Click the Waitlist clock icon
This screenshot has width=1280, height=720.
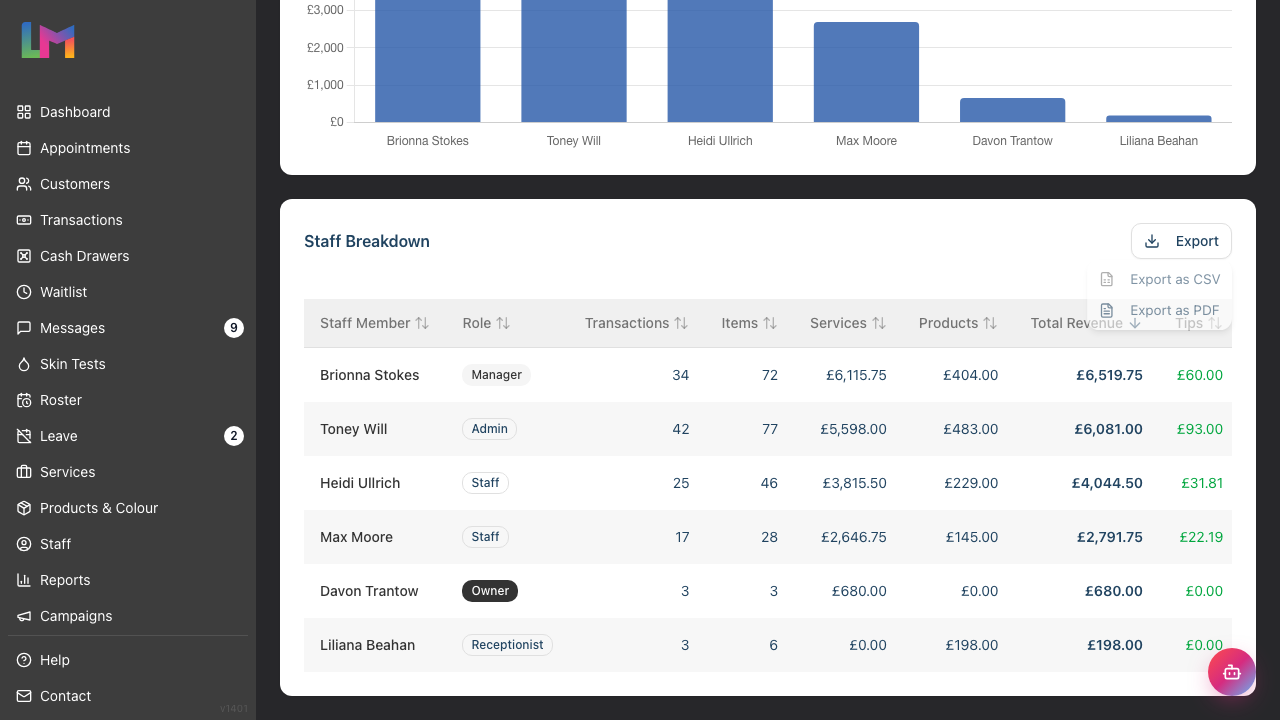[x=24, y=292]
